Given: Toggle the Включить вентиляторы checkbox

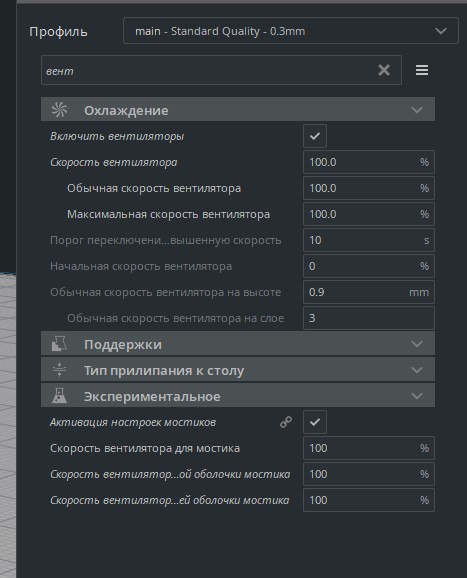Looking at the screenshot, I should point(315,136).
